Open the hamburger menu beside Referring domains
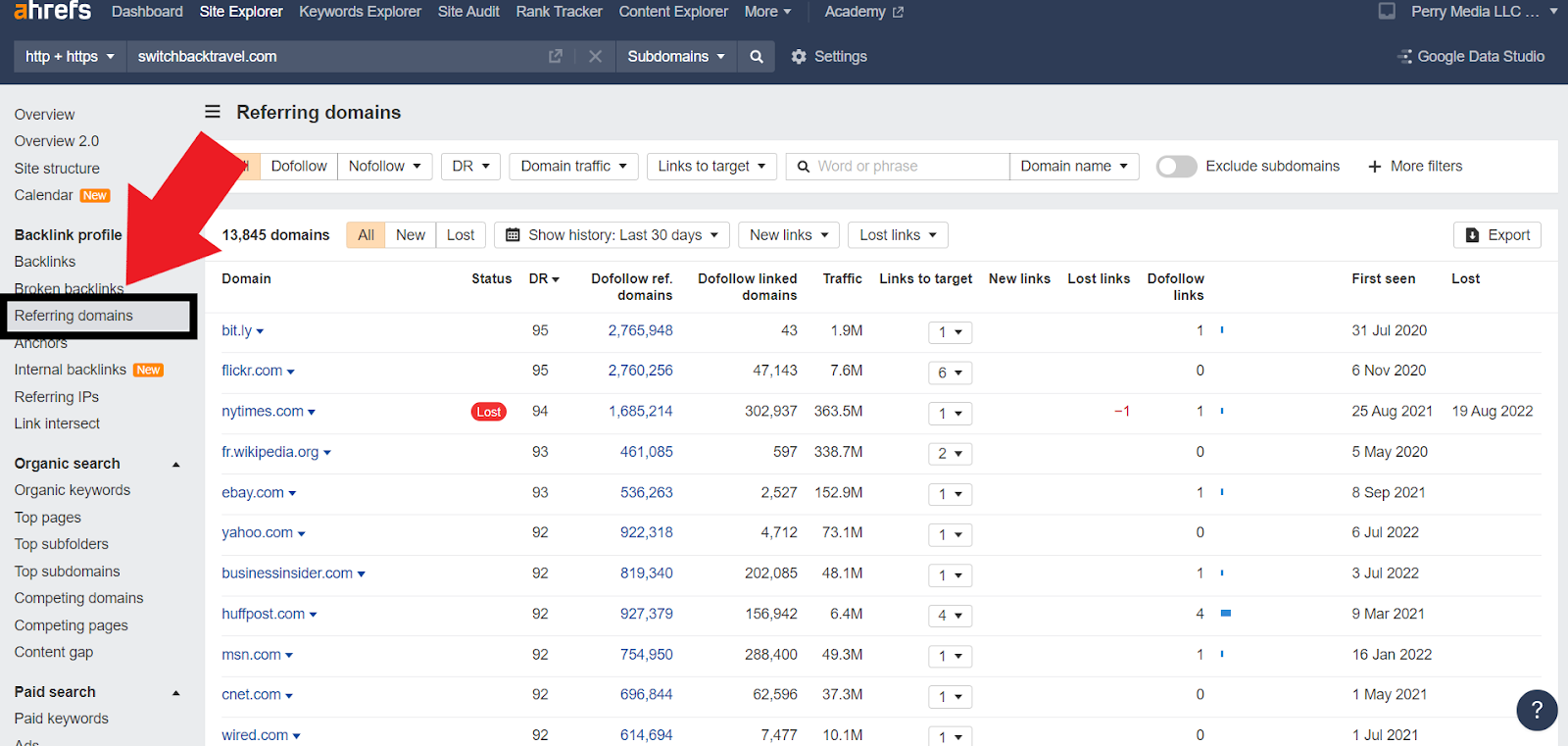Image resolution: width=1568 pixels, height=746 pixels. click(x=213, y=112)
